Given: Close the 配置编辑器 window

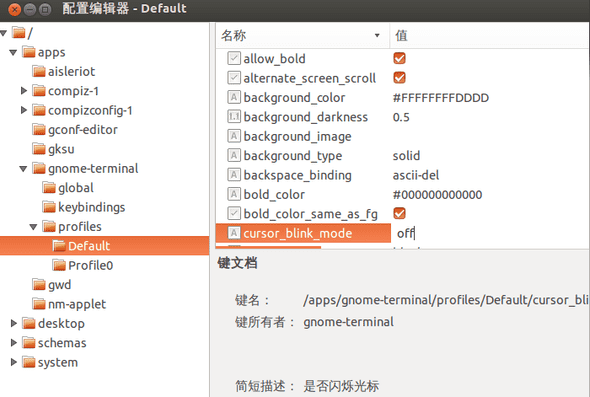Looking at the screenshot, I should (x=15, y=9).
